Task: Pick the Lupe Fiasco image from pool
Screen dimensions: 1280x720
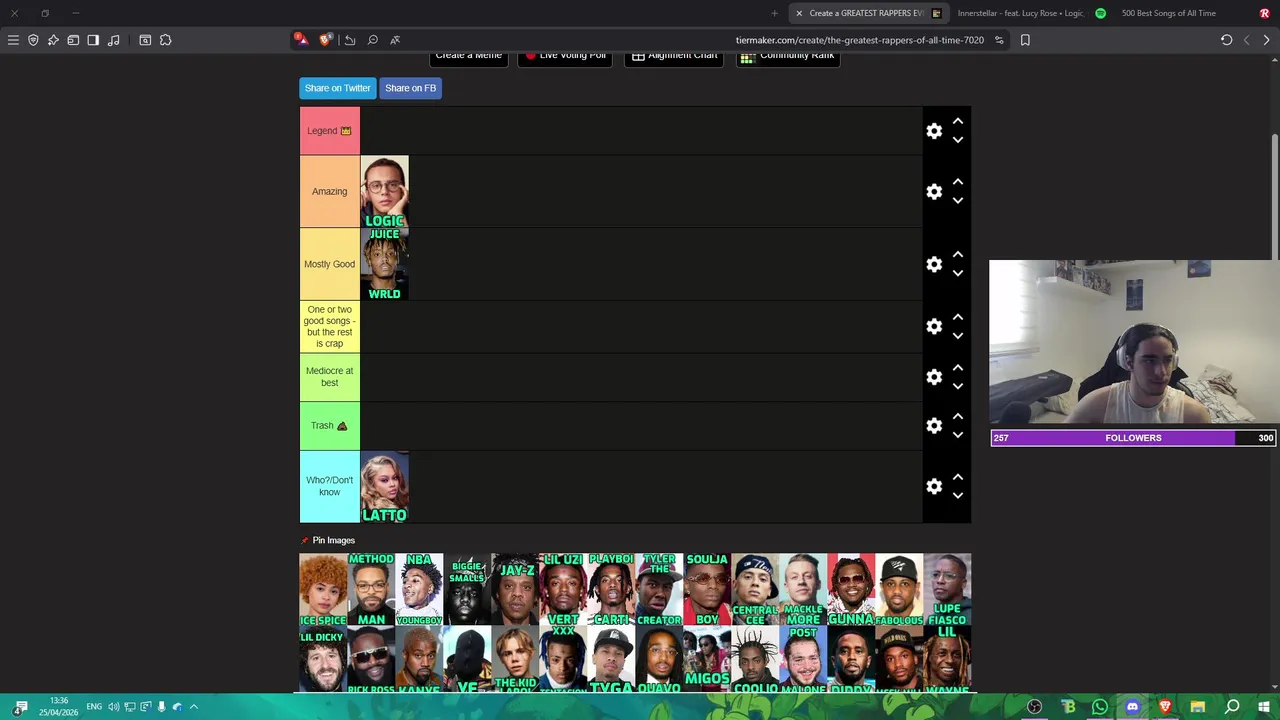Action: tap(947, 590)
